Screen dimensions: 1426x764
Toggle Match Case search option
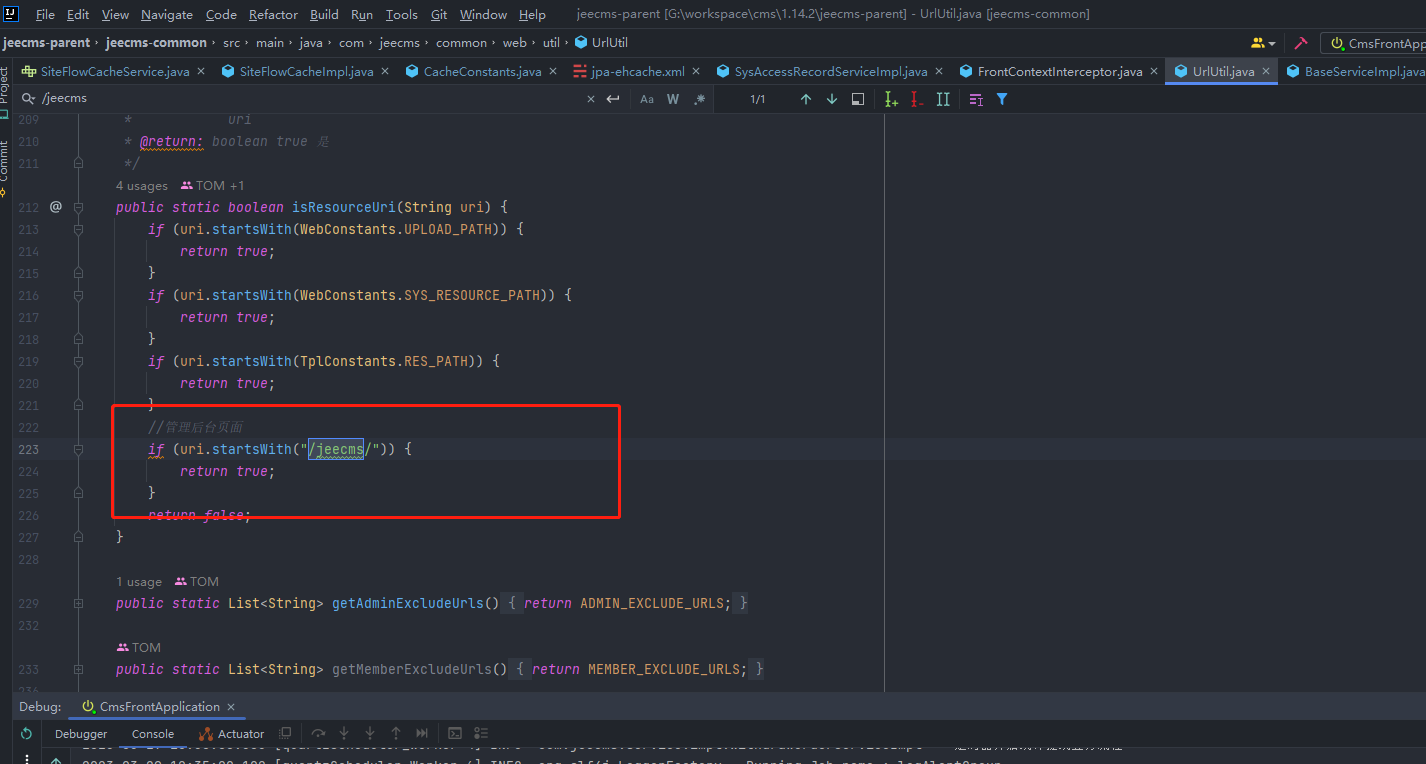pyautogui.click(x=647, y=99)
